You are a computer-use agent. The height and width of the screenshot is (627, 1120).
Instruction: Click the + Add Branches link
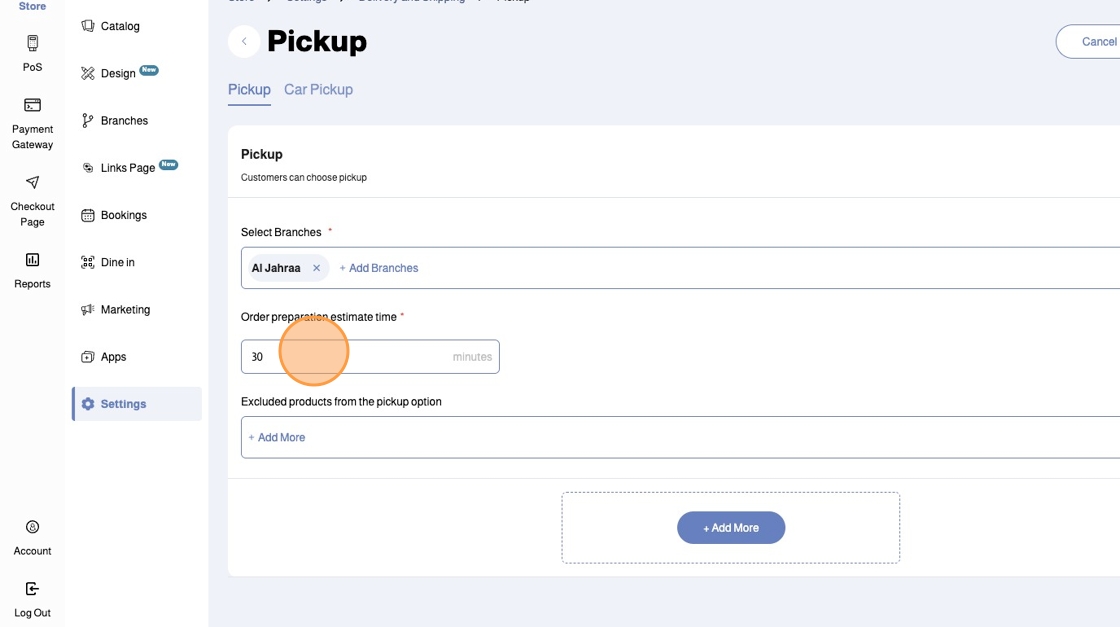point(379,268)
